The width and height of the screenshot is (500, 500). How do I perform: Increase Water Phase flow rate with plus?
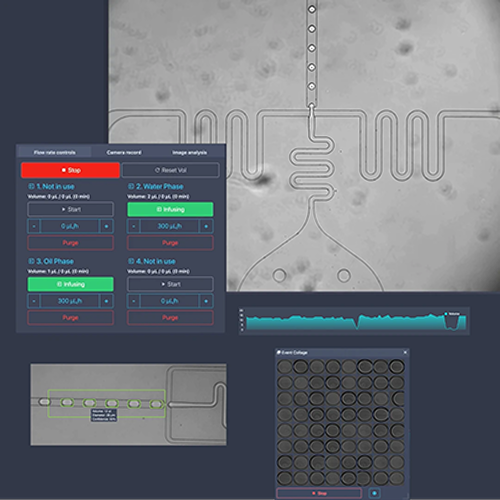[x=206, y=226]
